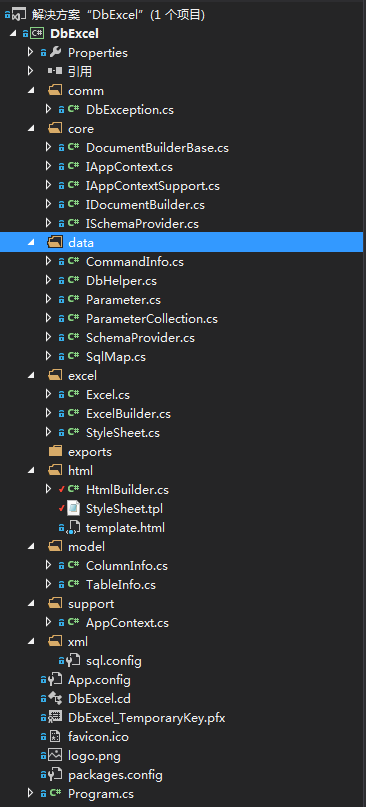Select the AppContext.cs file name
The width and height of the screenshot is (366, 807).
click(x=127, y=623)
